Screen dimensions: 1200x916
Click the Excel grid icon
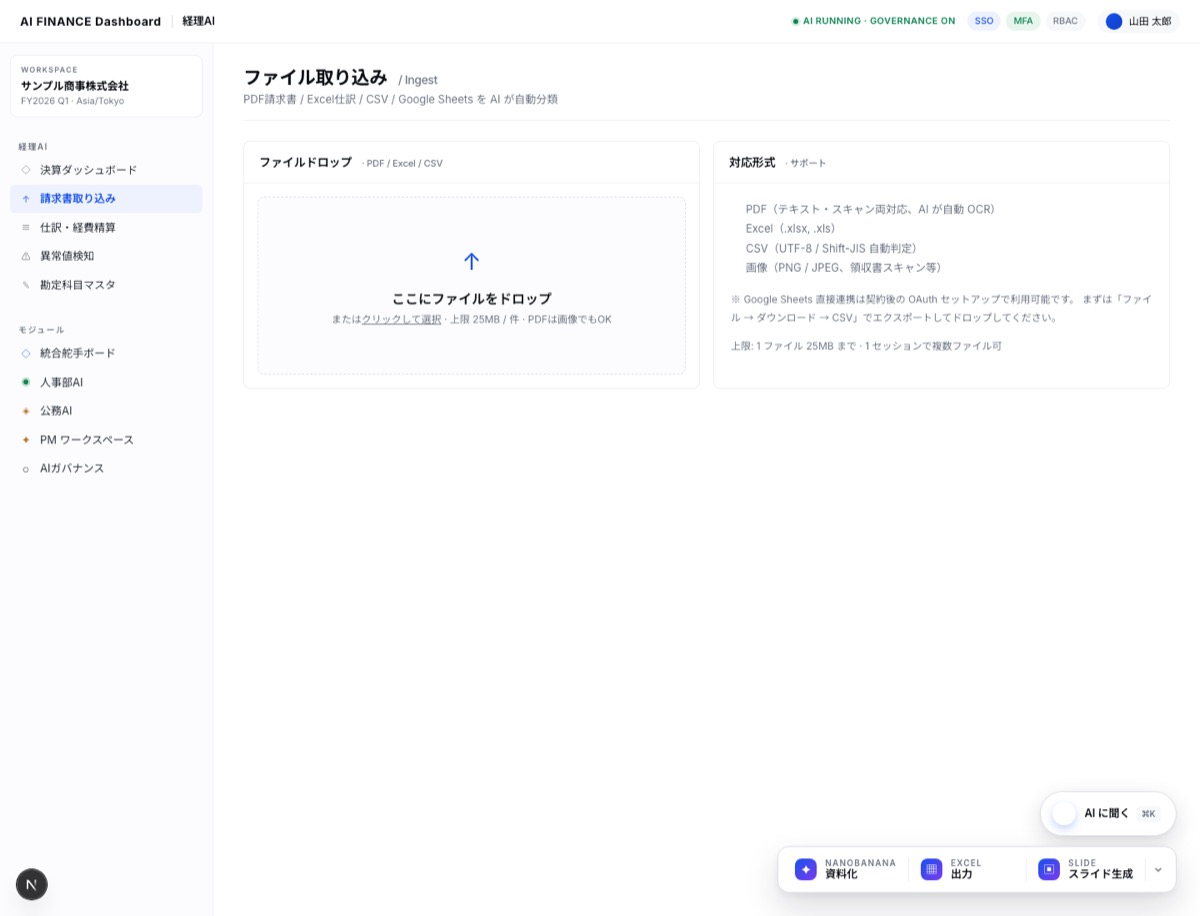932,869
